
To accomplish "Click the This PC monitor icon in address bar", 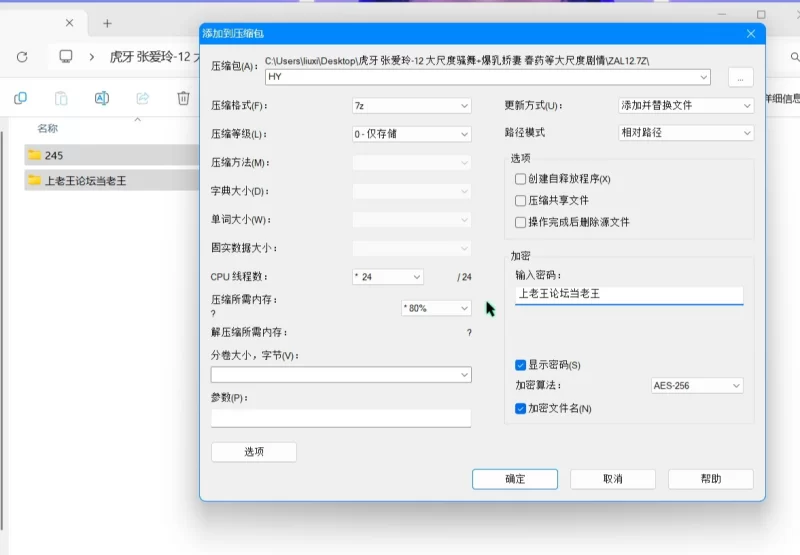I will [66, 56].
